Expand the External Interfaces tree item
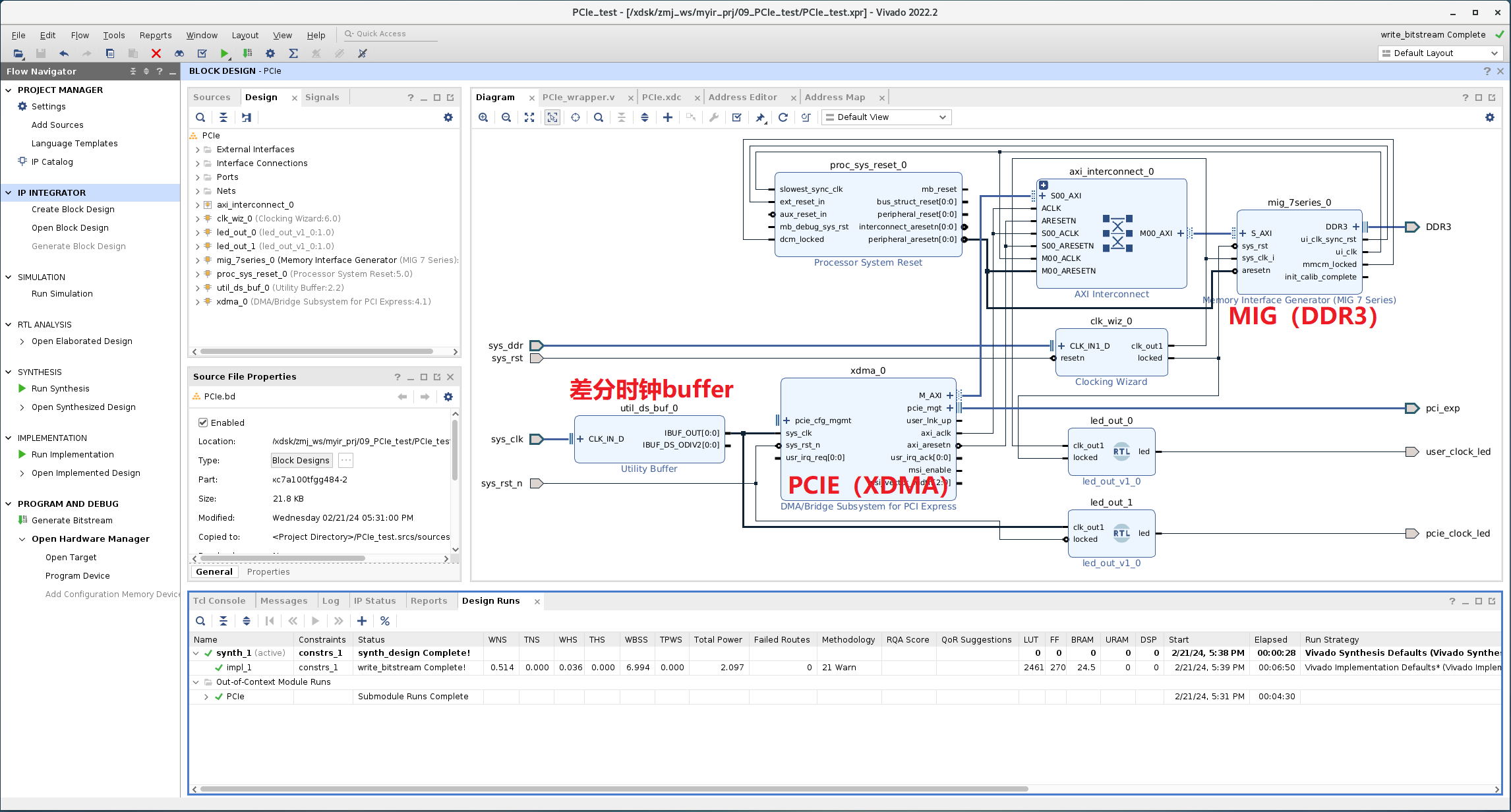Viewport: 1511px width, 812px height. (198, 149)
